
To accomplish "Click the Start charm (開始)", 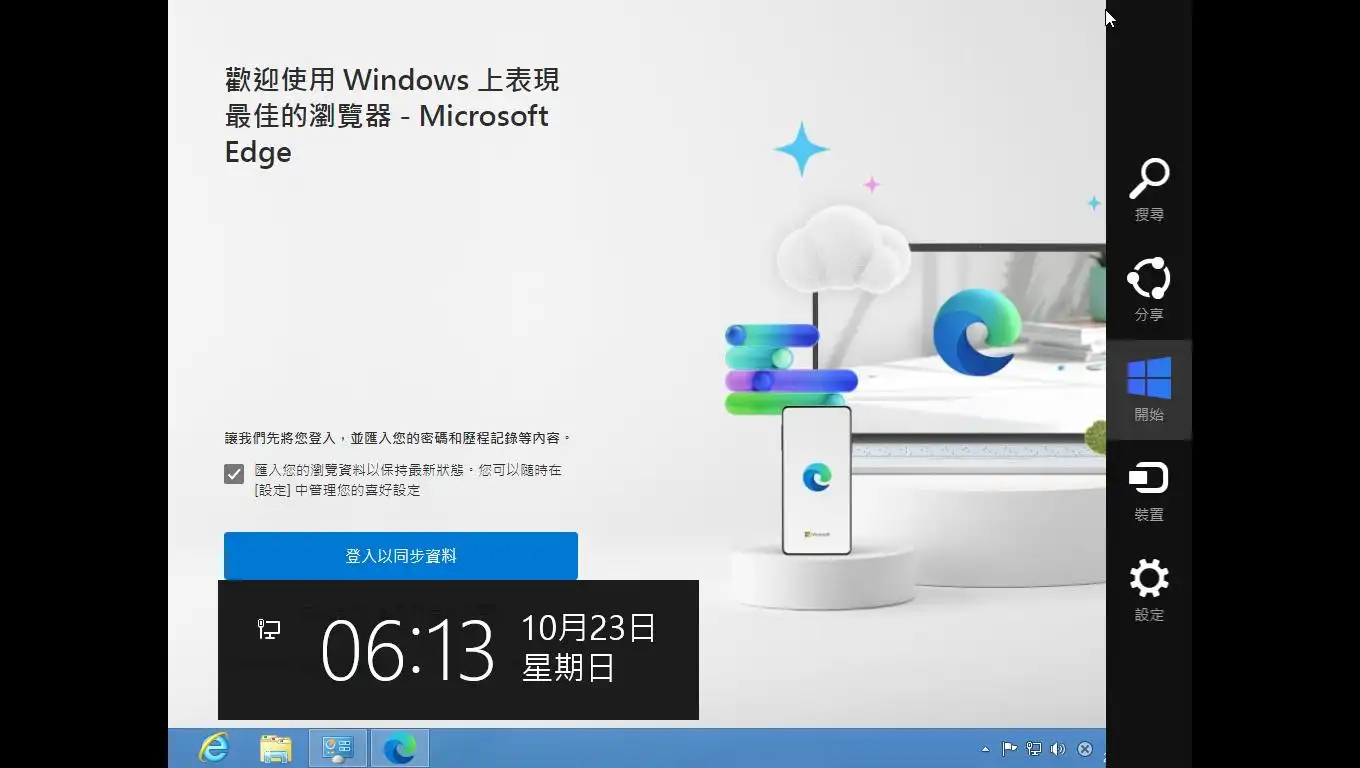I will pos(1149,390).
